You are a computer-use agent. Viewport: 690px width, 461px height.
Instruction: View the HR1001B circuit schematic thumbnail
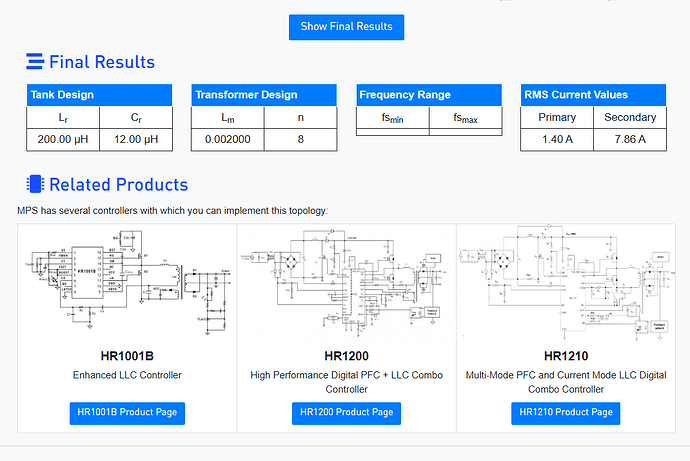[x=127, y=282]
